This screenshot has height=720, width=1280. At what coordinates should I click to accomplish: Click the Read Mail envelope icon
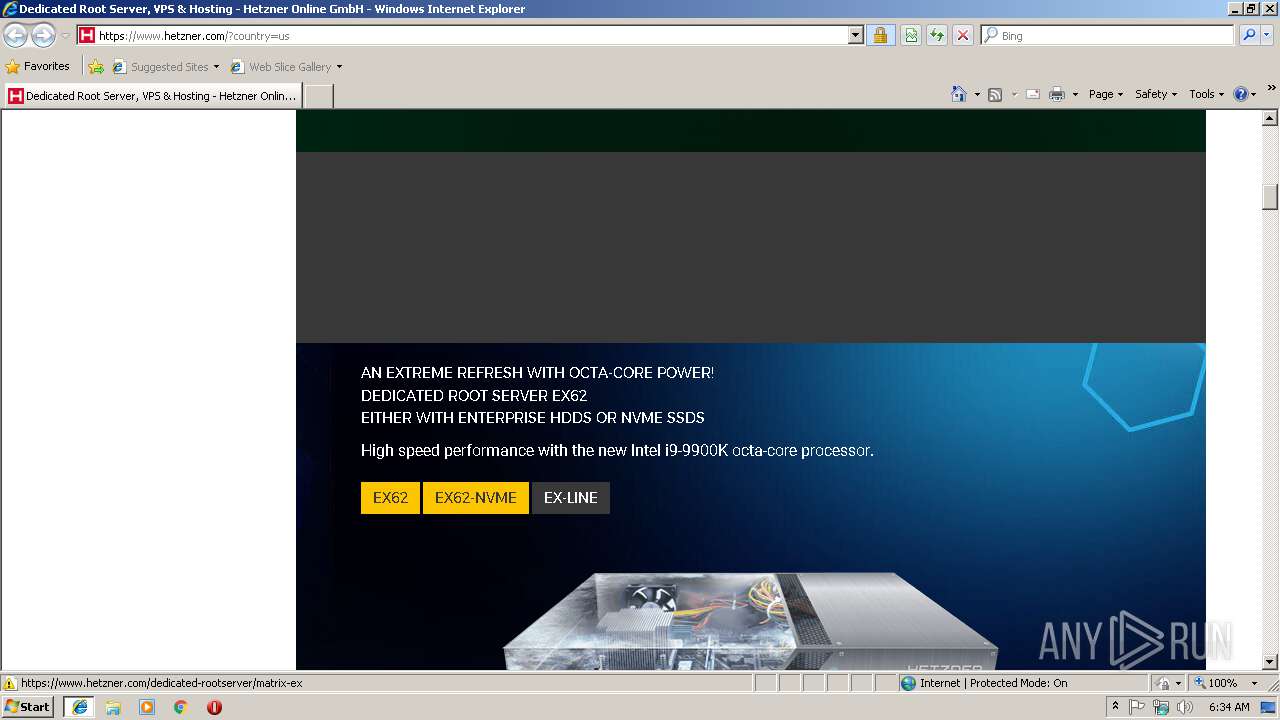tap(1033, 94)
